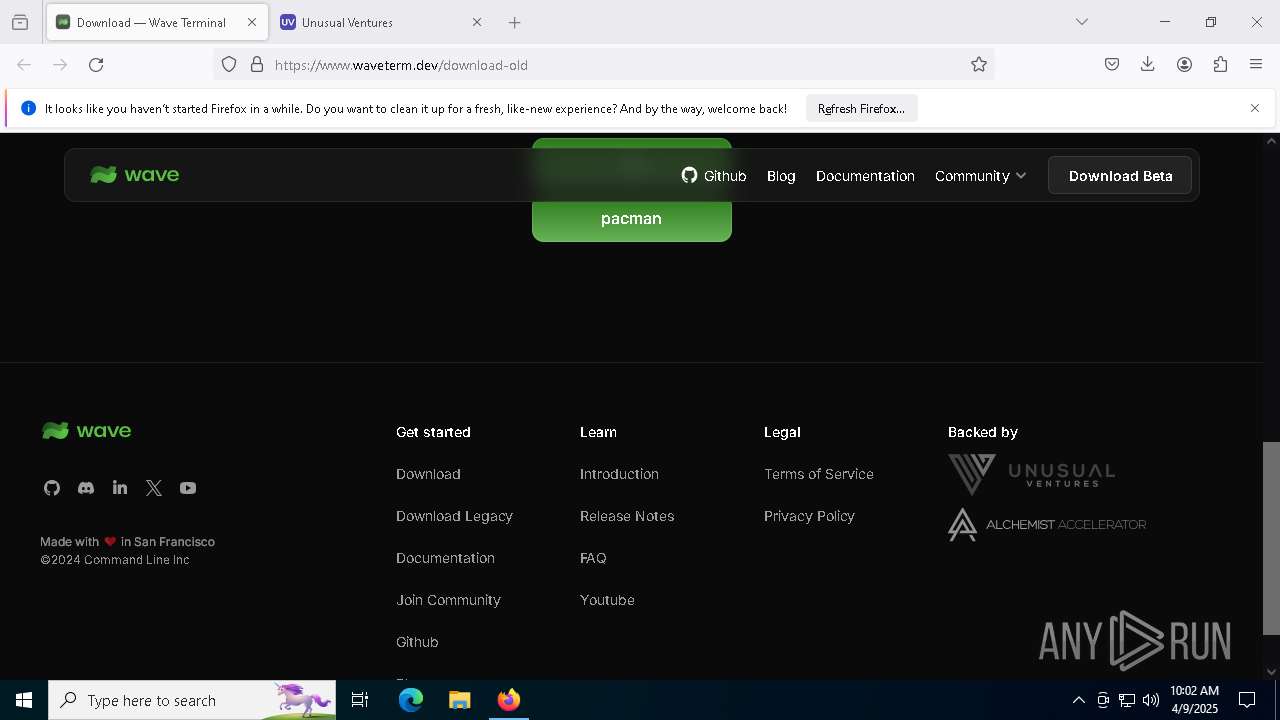
Task: Click the Alchemist Accelerator backer logo
Action: (1047, 525)
